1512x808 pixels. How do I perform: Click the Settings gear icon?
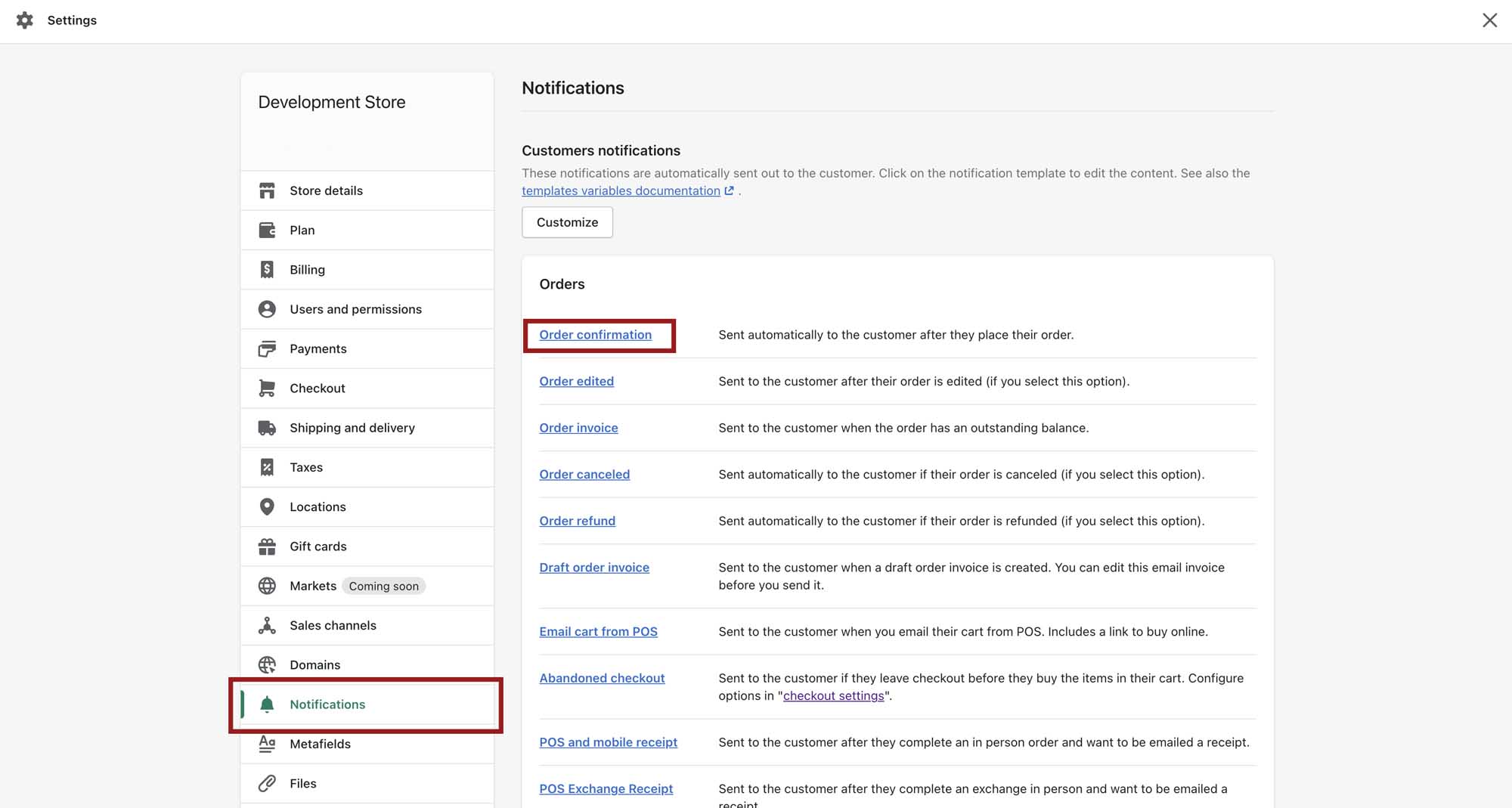(x=24, y=20)
